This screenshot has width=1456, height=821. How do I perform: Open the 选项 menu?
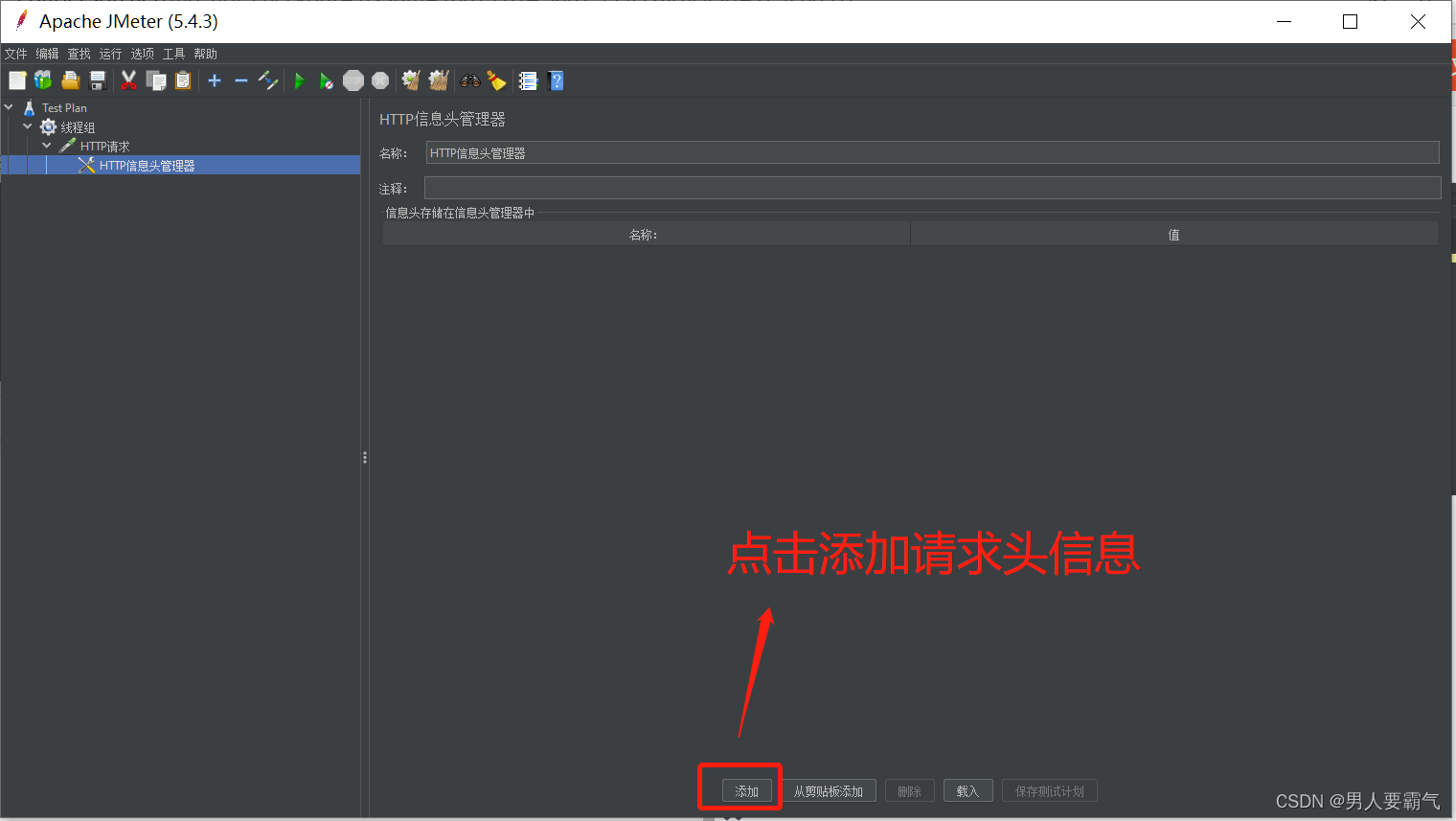click(x=143, y=54)
